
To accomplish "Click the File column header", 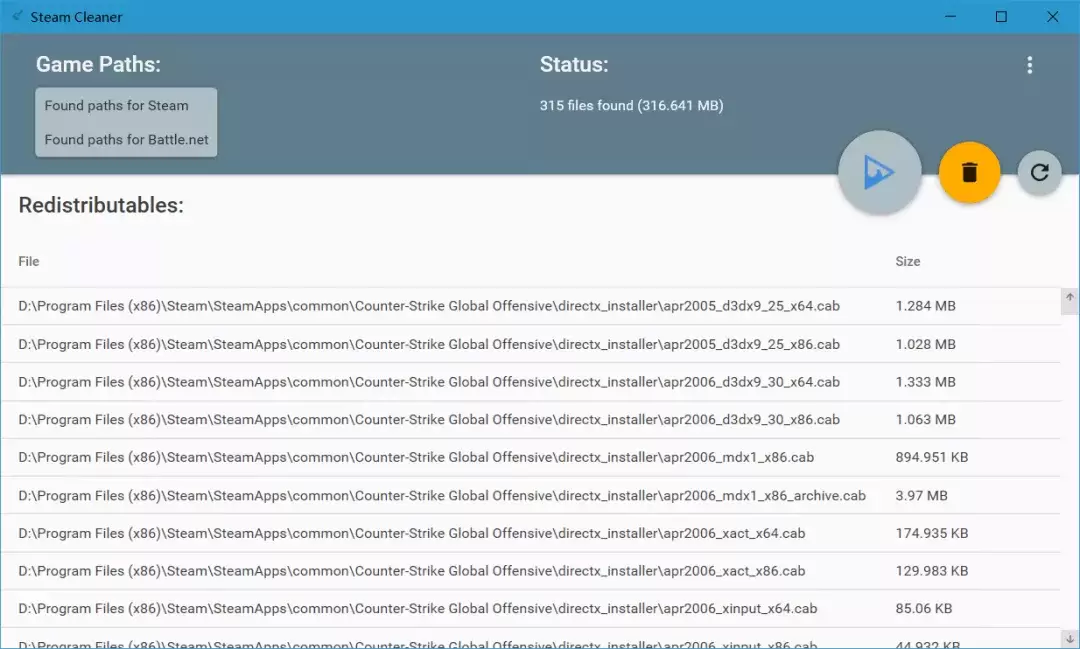I will 28,261.
